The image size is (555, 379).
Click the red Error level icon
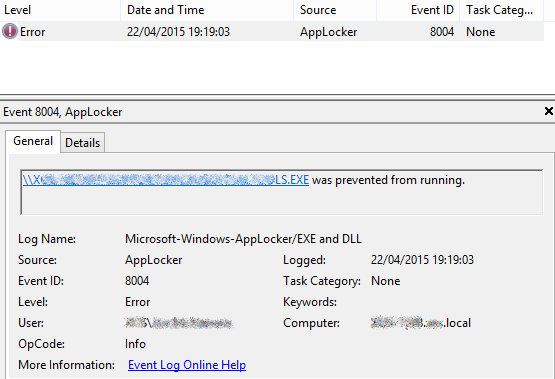pyautogui.click(x=10, y=31)
